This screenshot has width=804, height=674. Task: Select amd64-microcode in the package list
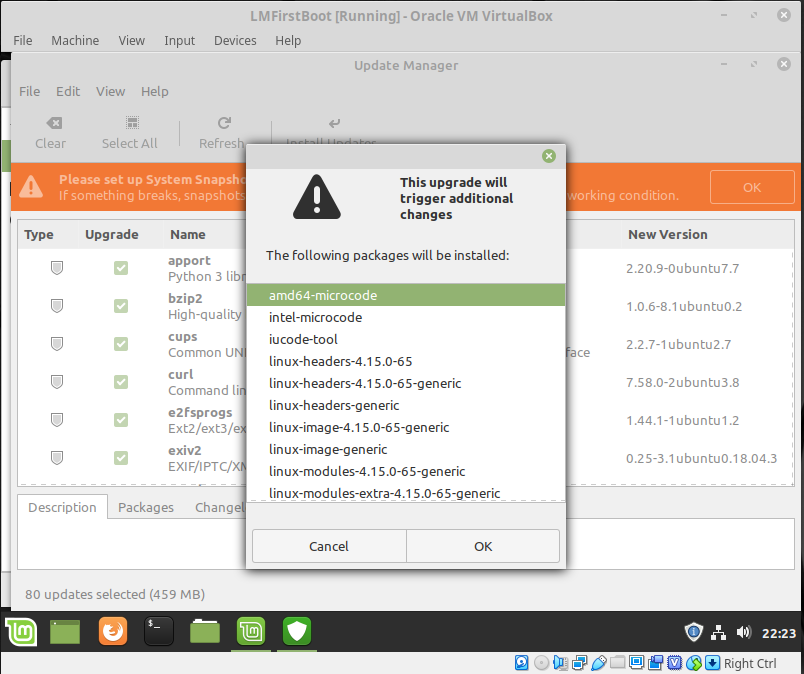coord(406,295)
